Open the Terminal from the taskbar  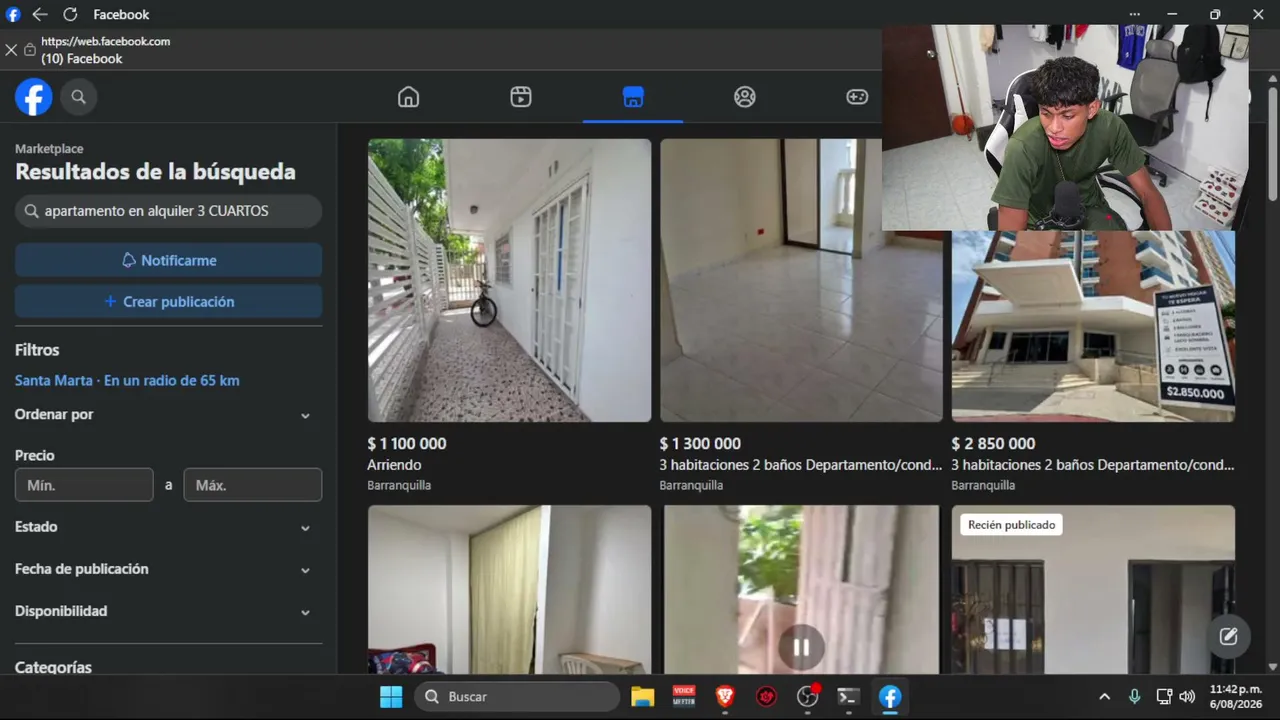[849, 697]
